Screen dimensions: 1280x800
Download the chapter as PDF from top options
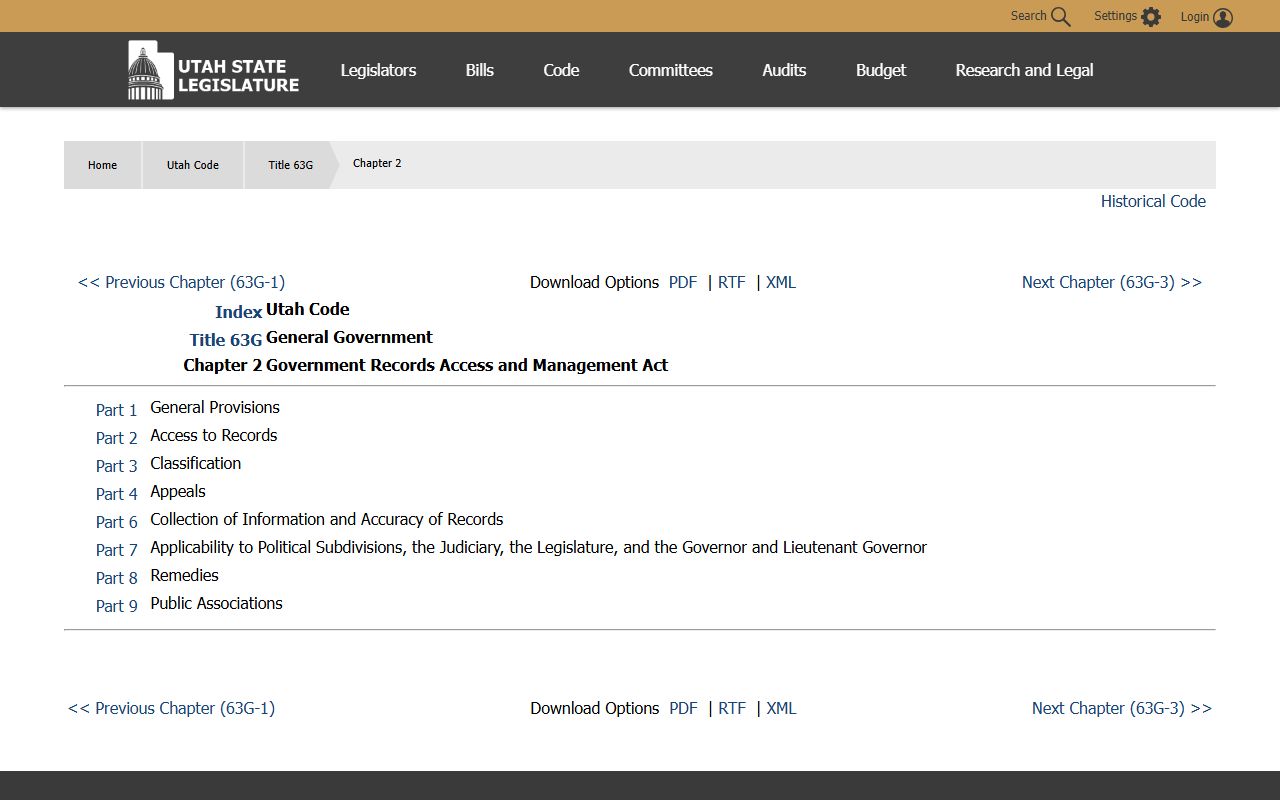(x=683, y=282)
